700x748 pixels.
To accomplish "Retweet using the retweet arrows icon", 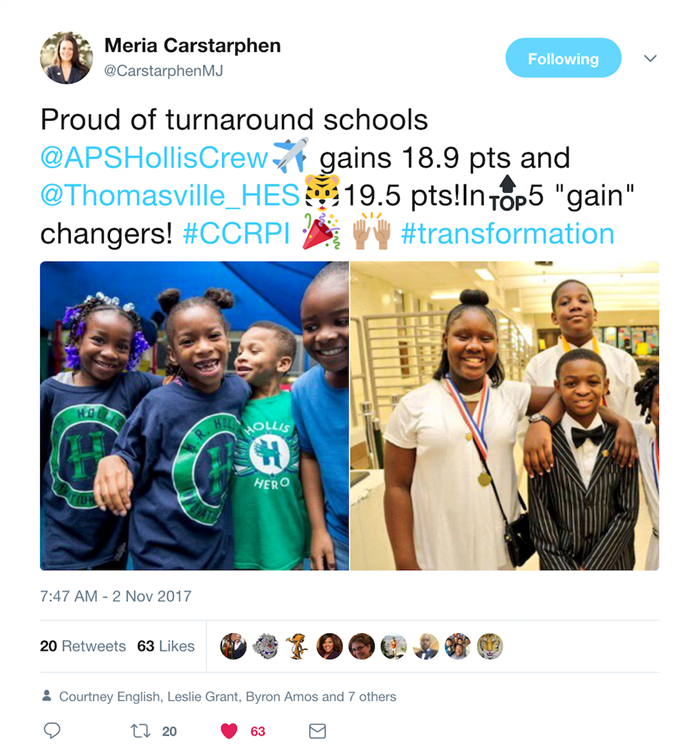I will pyautogui.click(x=140, y=731).
